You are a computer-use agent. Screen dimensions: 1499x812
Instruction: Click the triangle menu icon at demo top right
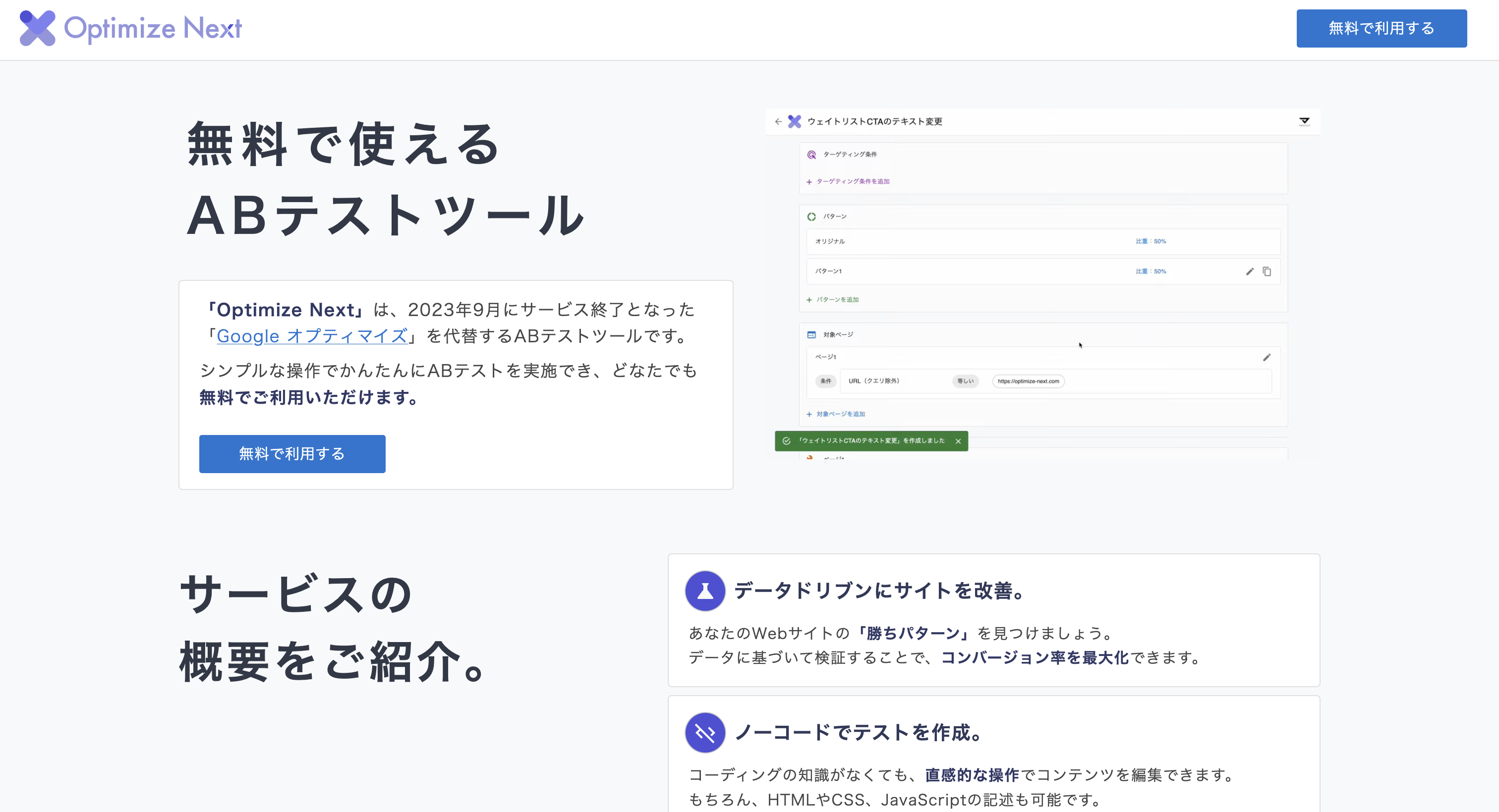1304,121
